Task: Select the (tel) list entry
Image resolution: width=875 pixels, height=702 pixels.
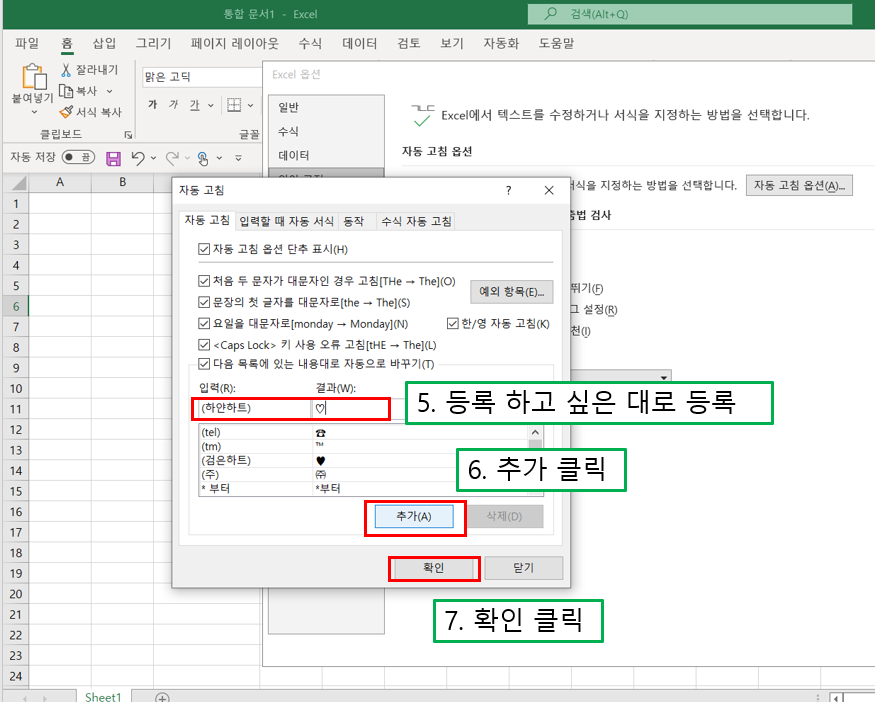Action: pos(363,432)
